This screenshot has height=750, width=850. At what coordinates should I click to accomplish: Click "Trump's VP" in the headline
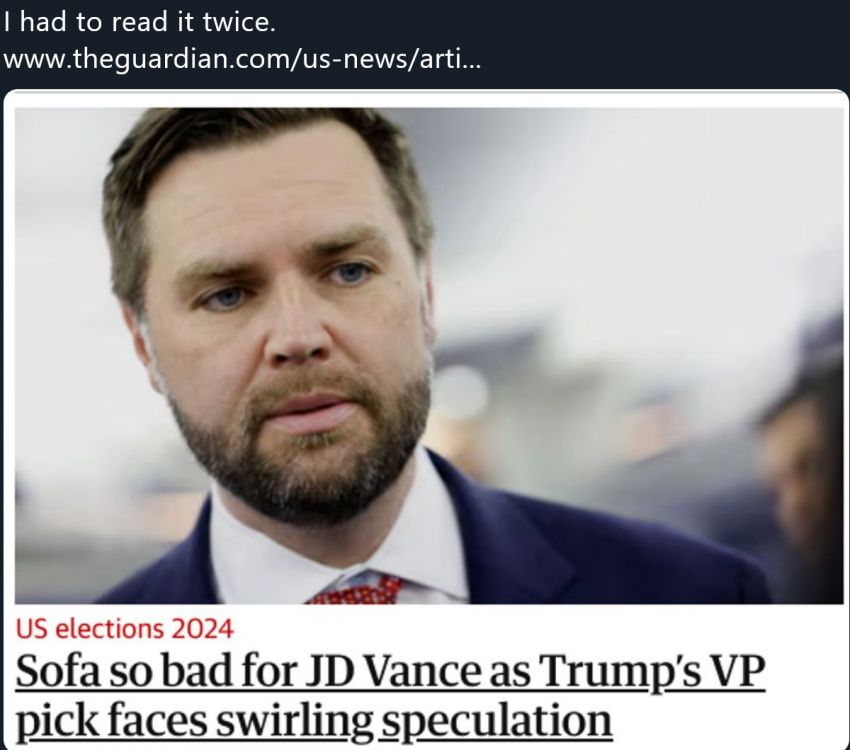tap(652, 671)
